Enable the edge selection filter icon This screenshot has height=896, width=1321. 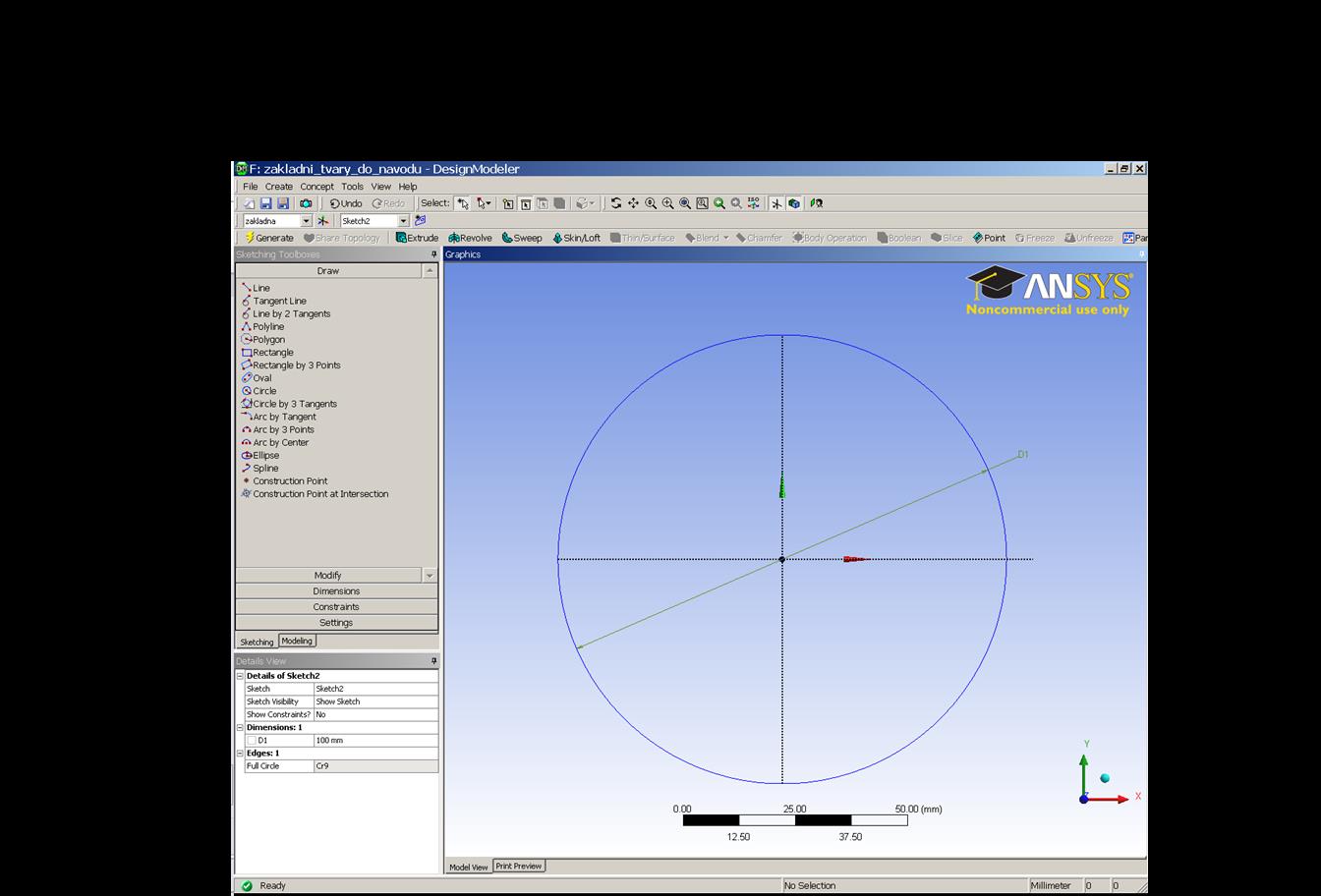pyautogui.click(x=525, y=203)
